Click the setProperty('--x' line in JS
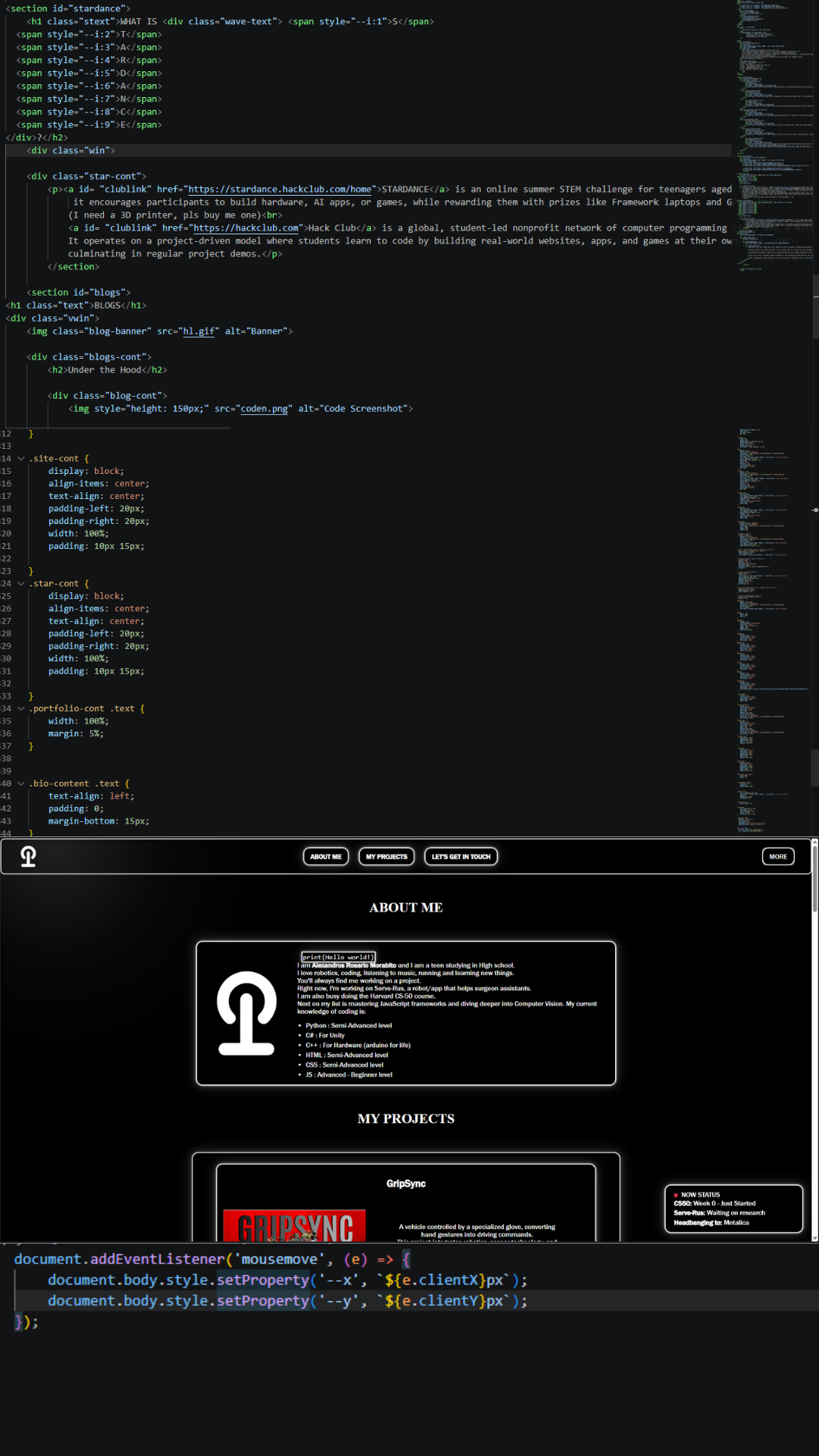Image resolution: width=819 pixels, height=1456 pixels. pos(287,1280)
